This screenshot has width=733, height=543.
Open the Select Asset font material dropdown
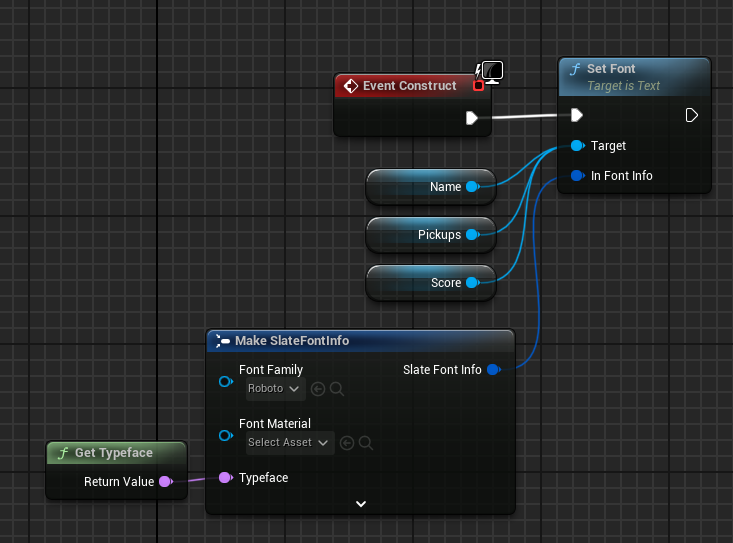click(290, 443)
